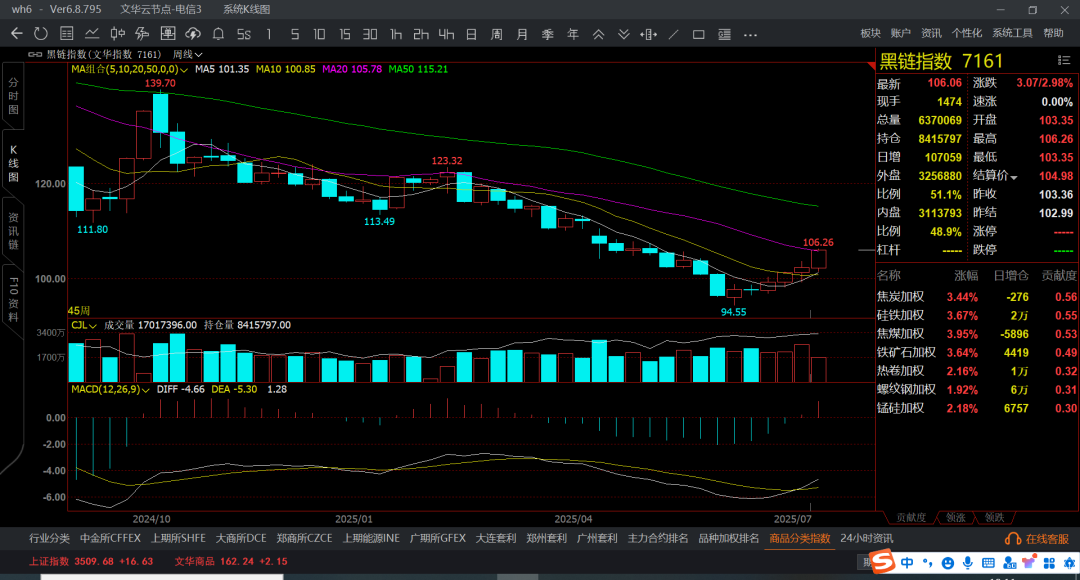Click the list icon beside 黑链指数 7161 header
The image size is (1080, 580).
click(1063, 61)
